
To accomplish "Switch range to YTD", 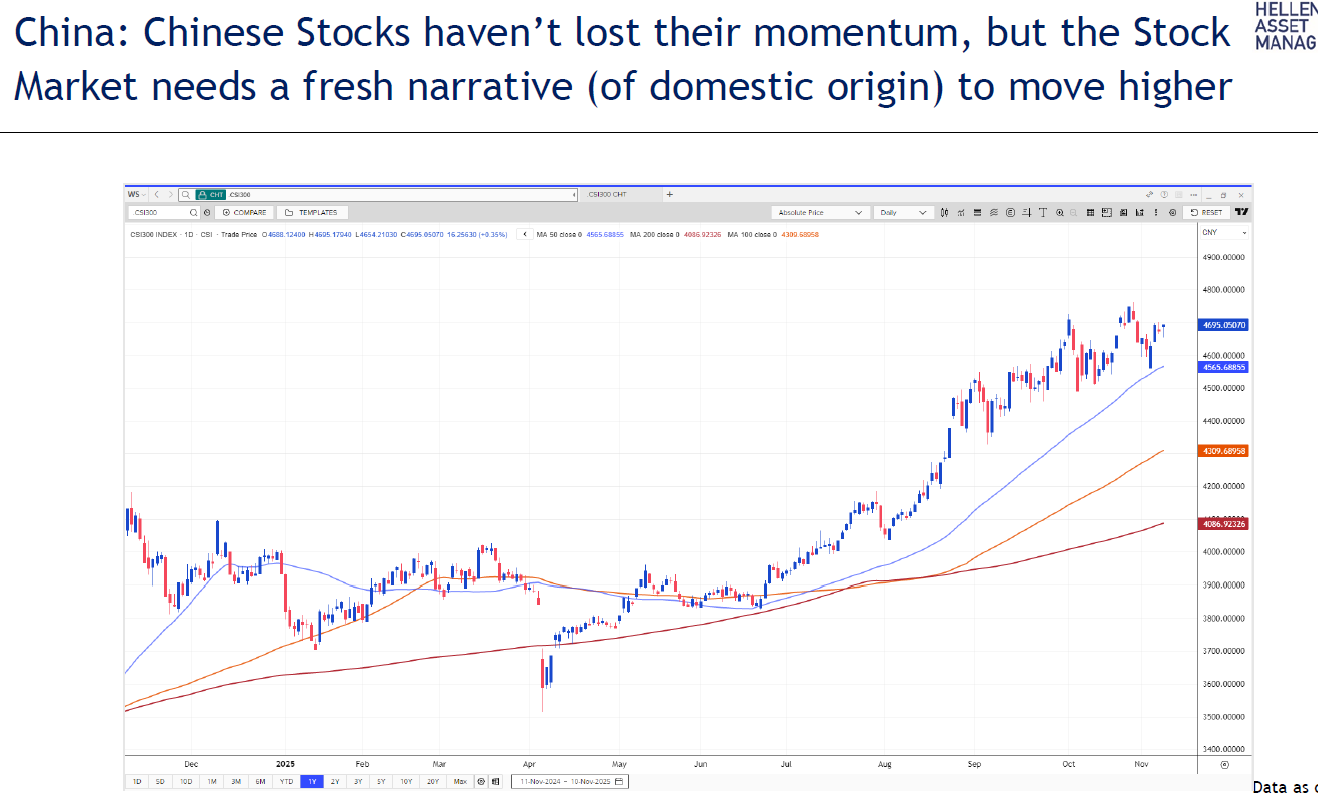I will [286, 781].
